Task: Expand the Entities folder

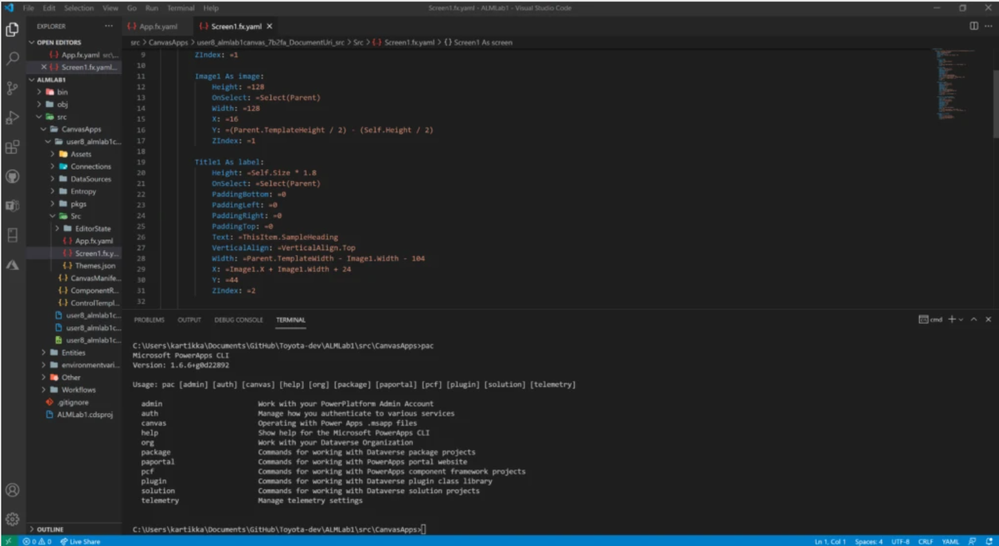Action: coord(73,352)
